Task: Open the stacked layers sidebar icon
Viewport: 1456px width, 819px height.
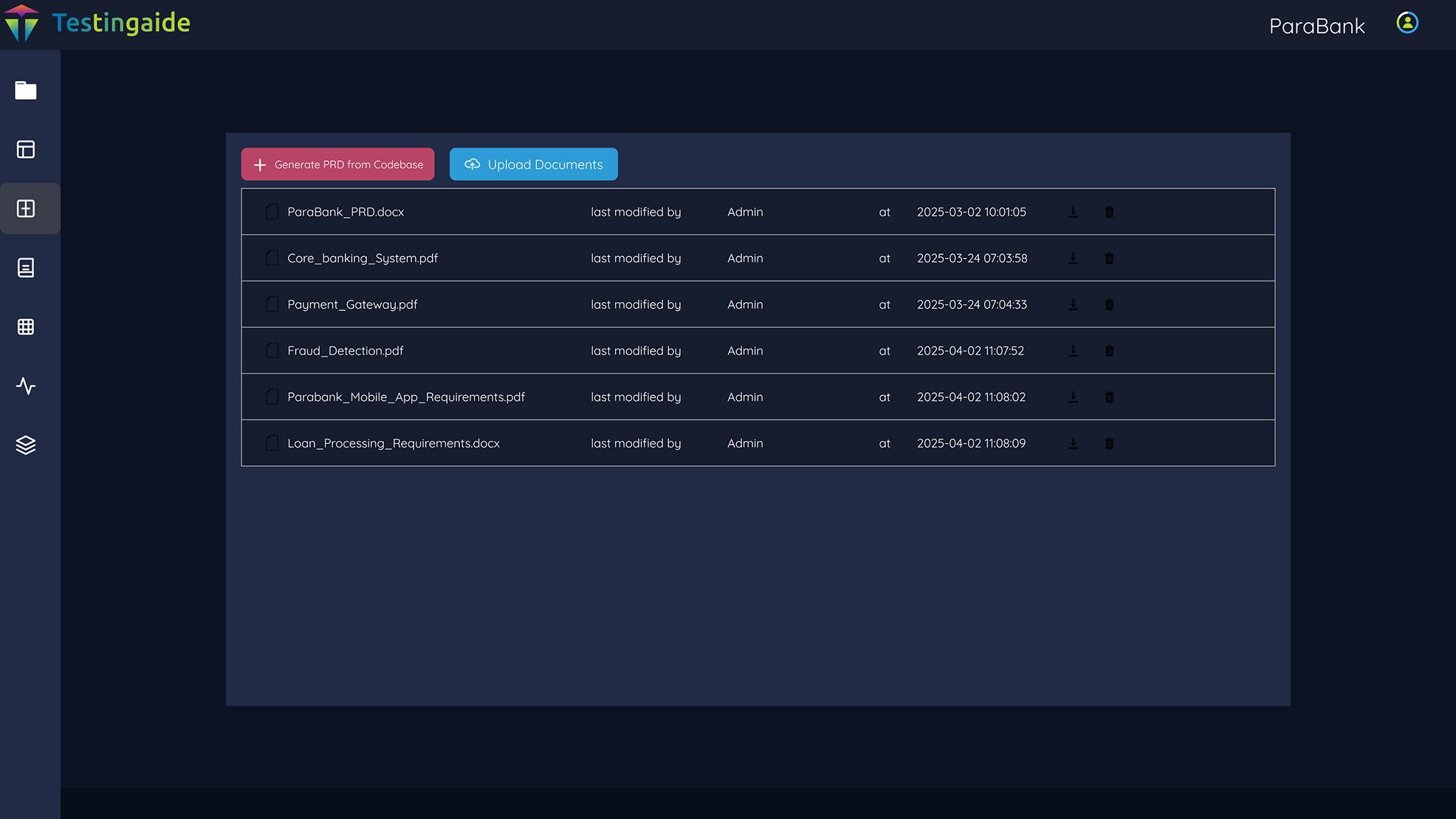Action: pyautogui.click(x=26, y=445)
